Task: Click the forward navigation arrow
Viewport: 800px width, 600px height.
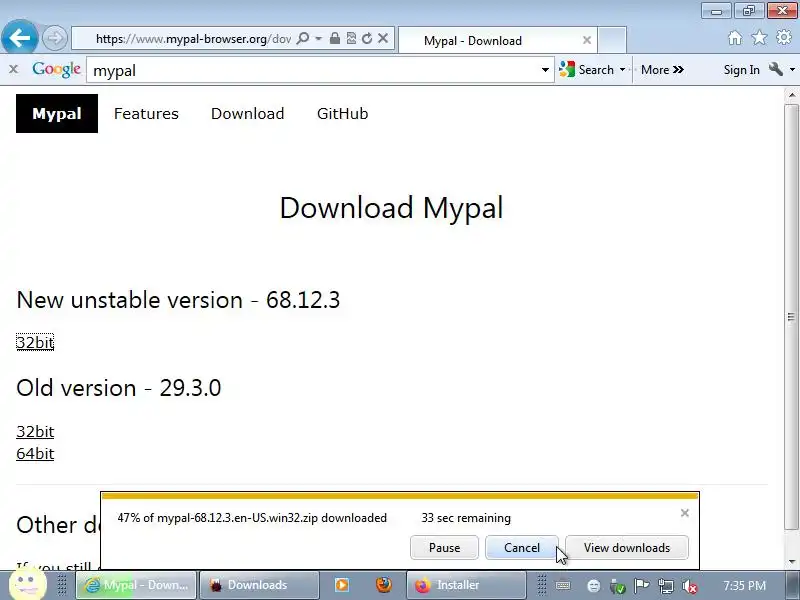Action: [54, 38]
